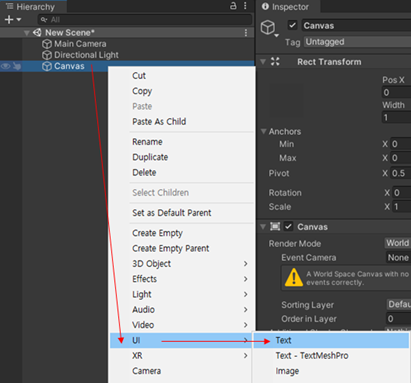Screen dimensions: 411x383
Task: Select Directional Light in the Hierarchy
Action: pyautogui.click(x=86, y=55)
